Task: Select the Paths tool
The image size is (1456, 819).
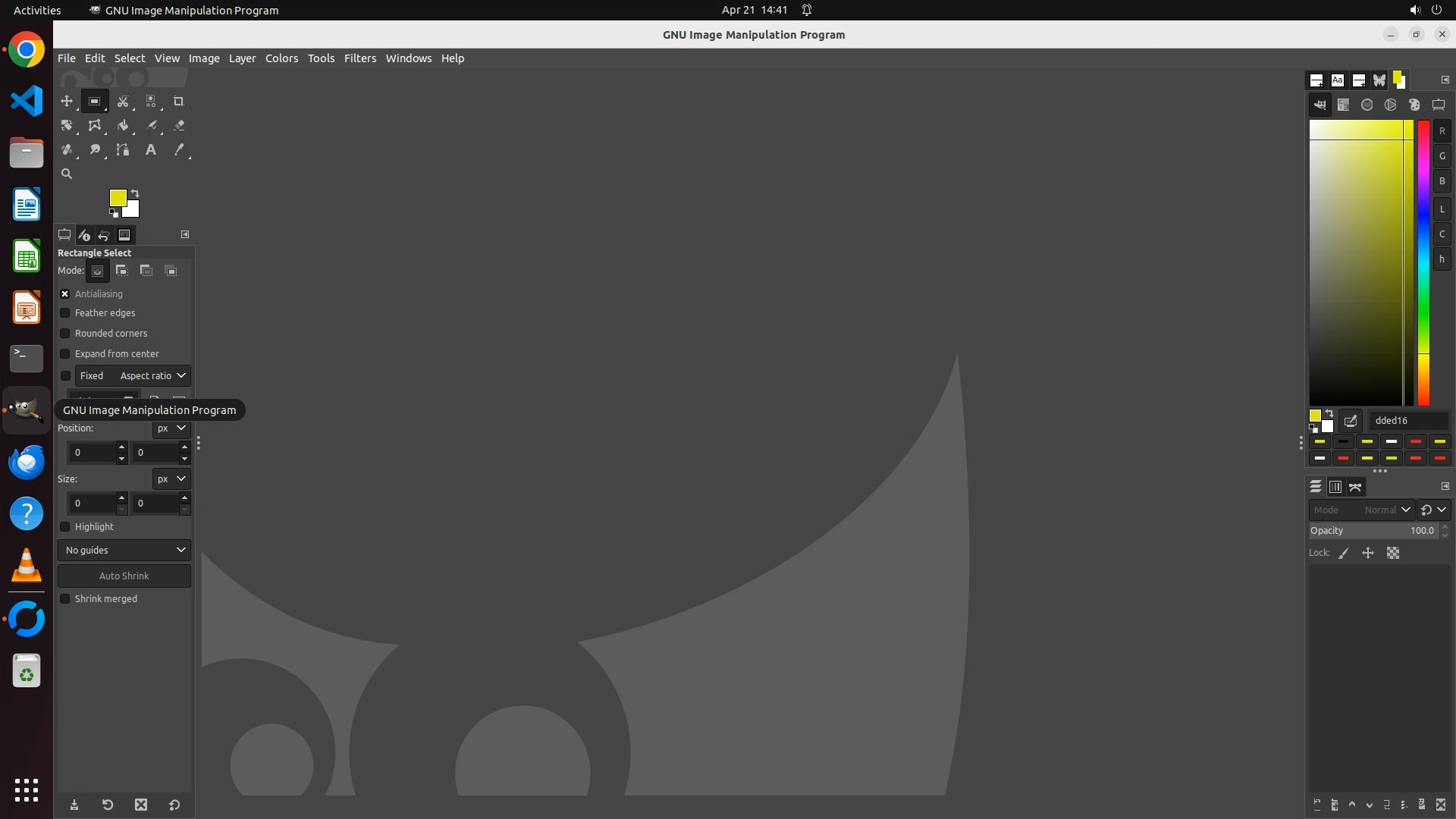Action: click(x=123, y=149)
